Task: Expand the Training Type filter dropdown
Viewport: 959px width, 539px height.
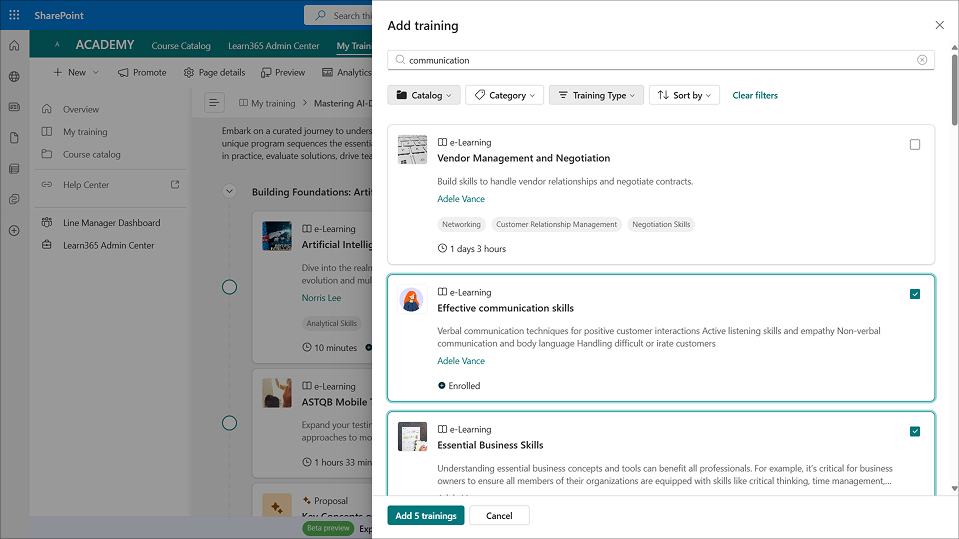Action: (x=596, y=95)
